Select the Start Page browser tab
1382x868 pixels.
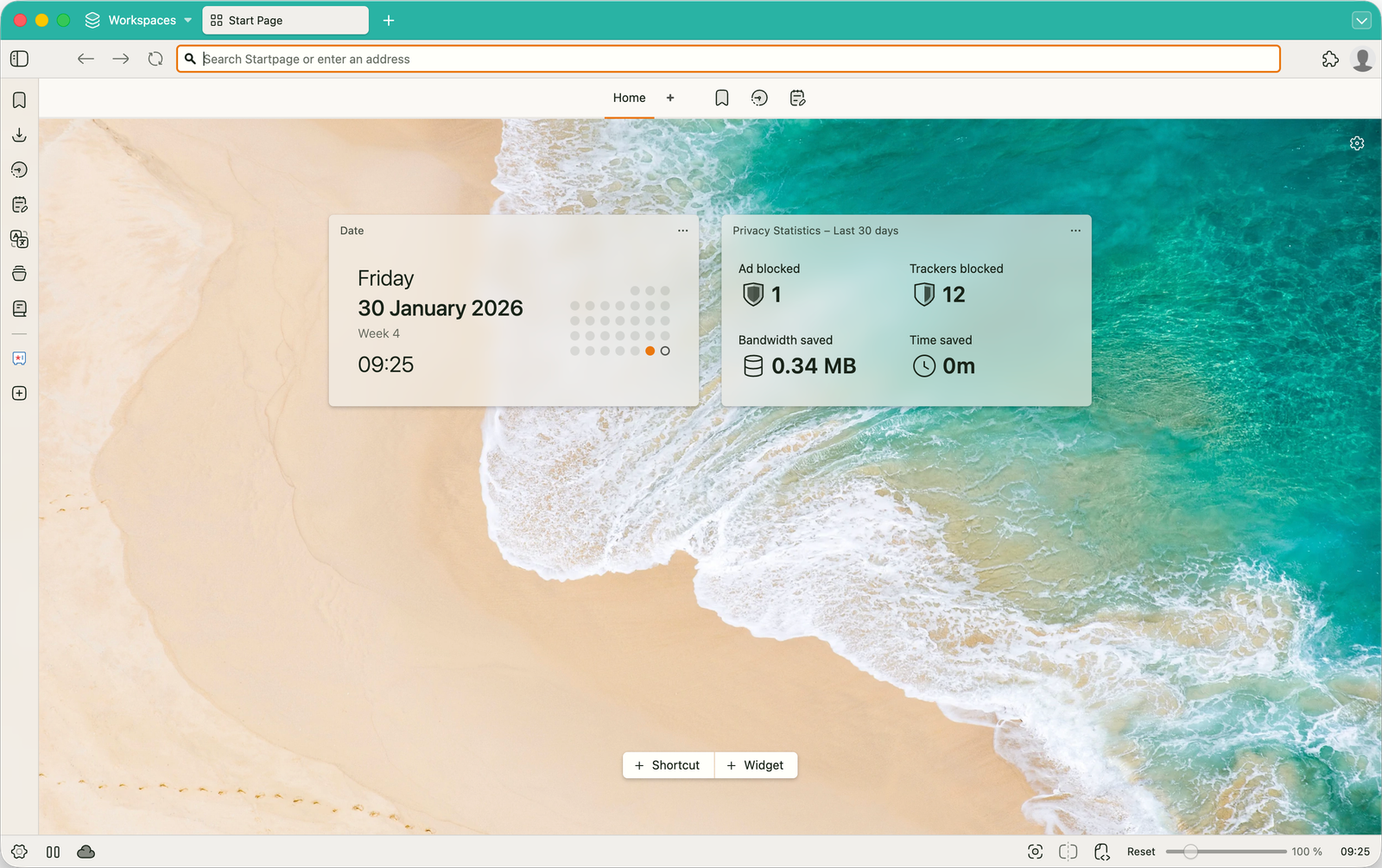coord(285,20)
